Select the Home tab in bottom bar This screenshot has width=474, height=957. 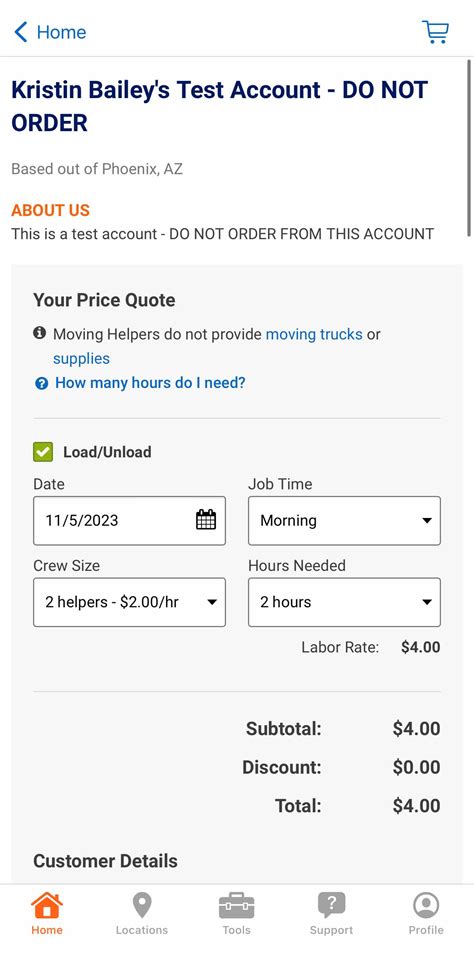tap(47, 914)
